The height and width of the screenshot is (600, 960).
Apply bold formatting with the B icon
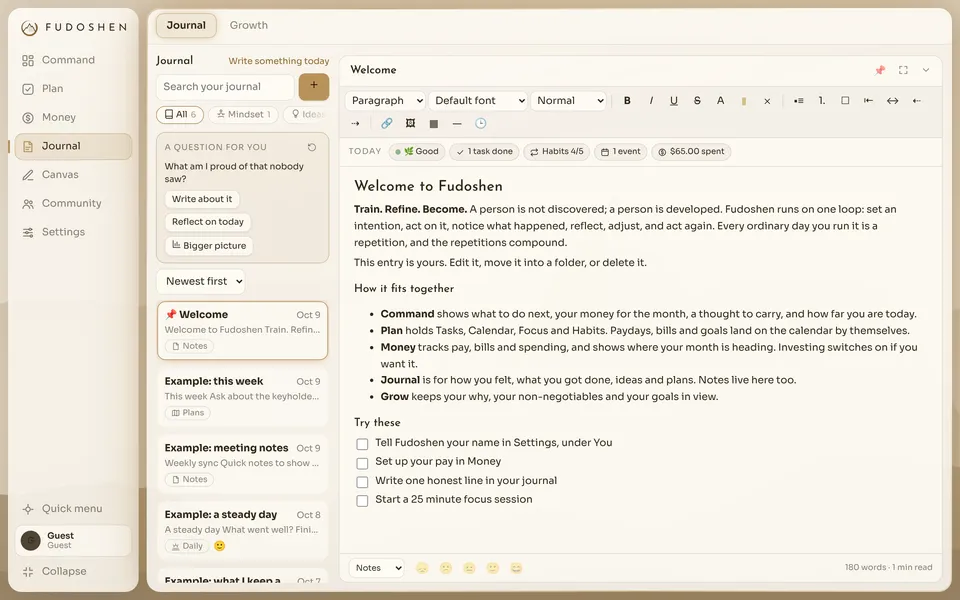(627, 100)
